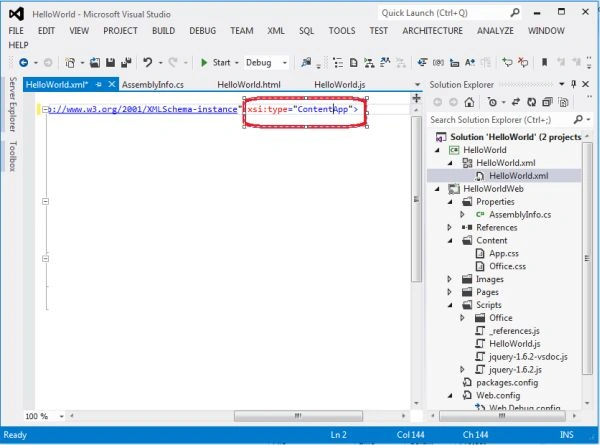The width and height of the screenshot is (600, 445).
Task: Click the INS indicator in status bar
Action: tap(567, 435)
